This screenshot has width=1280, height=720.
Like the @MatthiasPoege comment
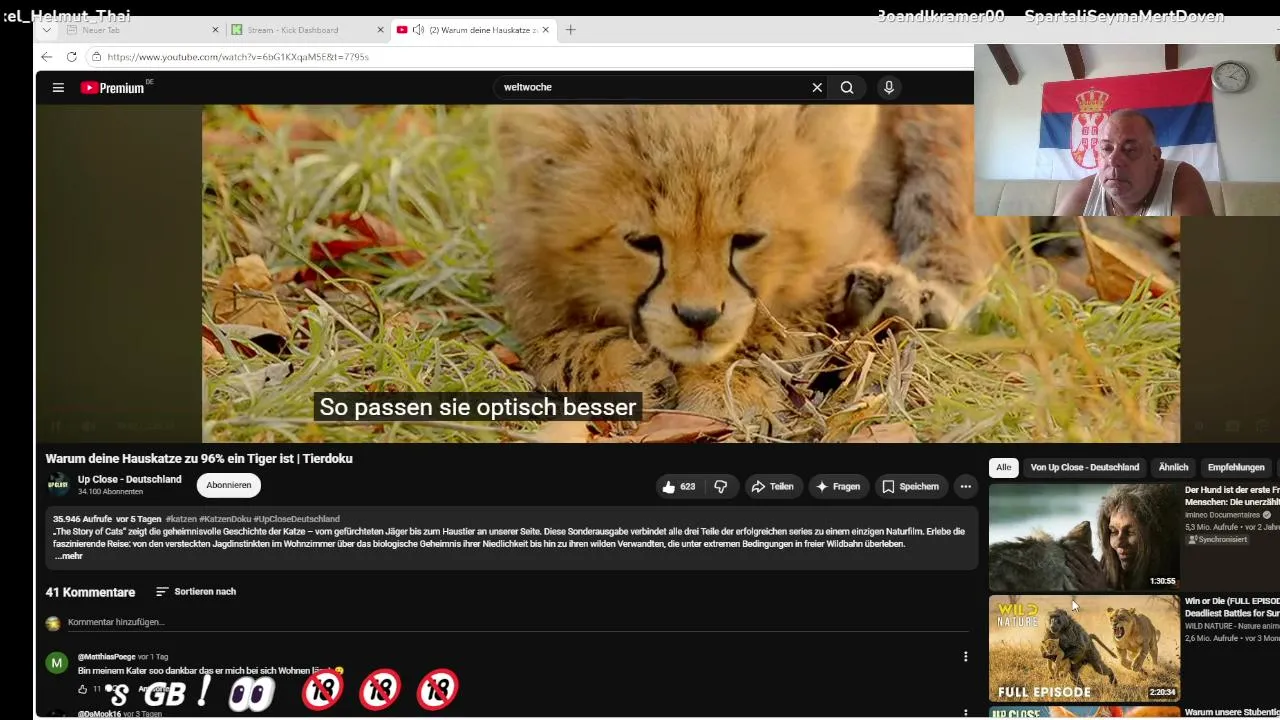pyautogui.click(x=83, y=689)
